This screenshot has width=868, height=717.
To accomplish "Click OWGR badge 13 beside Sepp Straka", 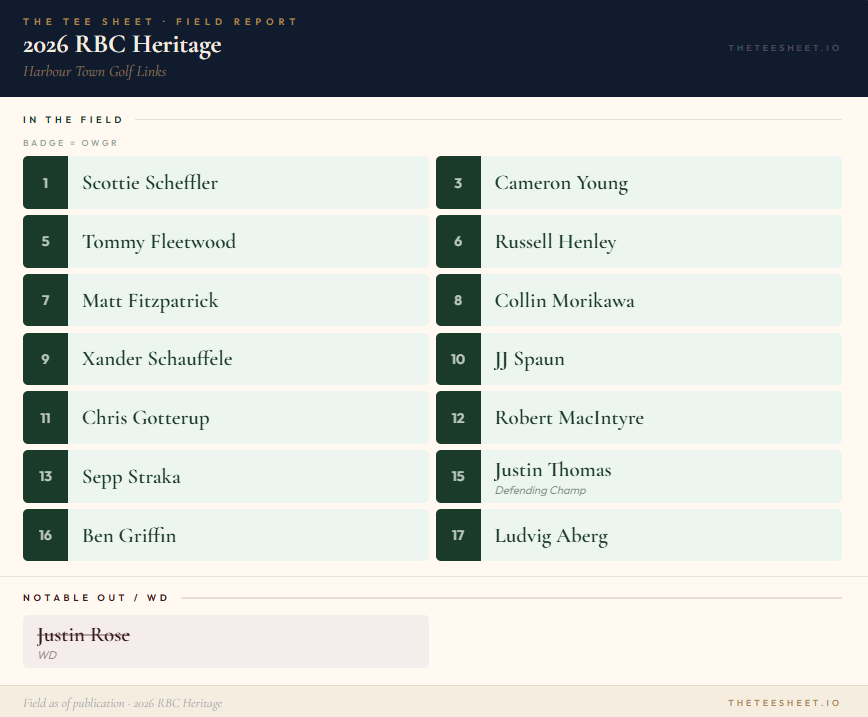I will point(45,477).
